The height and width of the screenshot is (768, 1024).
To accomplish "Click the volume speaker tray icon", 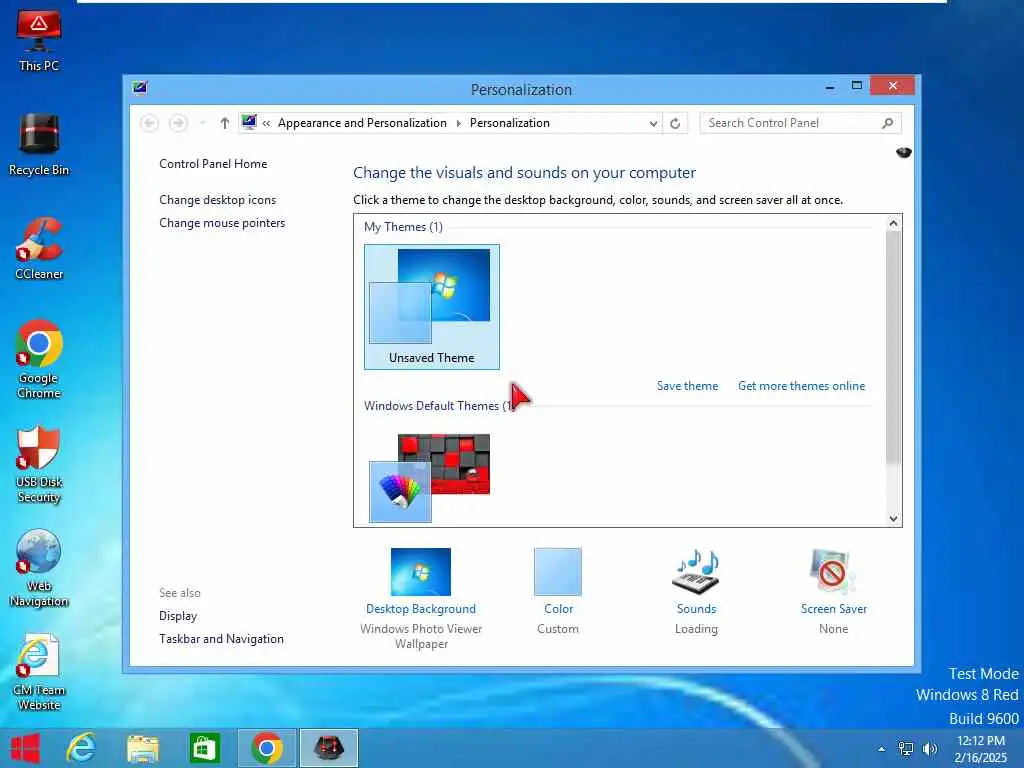I will tap(930, 749).
